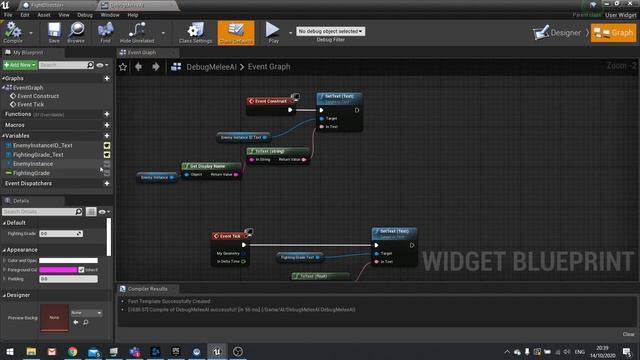Click Preview Background thumbnail
This screenshot has width=640, height=360.
pos(54,317)
